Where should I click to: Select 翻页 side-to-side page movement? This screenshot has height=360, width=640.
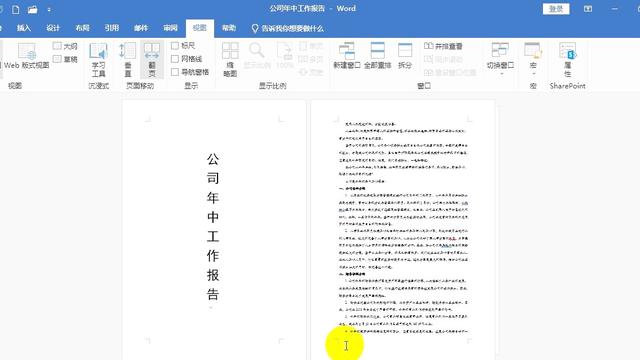(152, 60)
